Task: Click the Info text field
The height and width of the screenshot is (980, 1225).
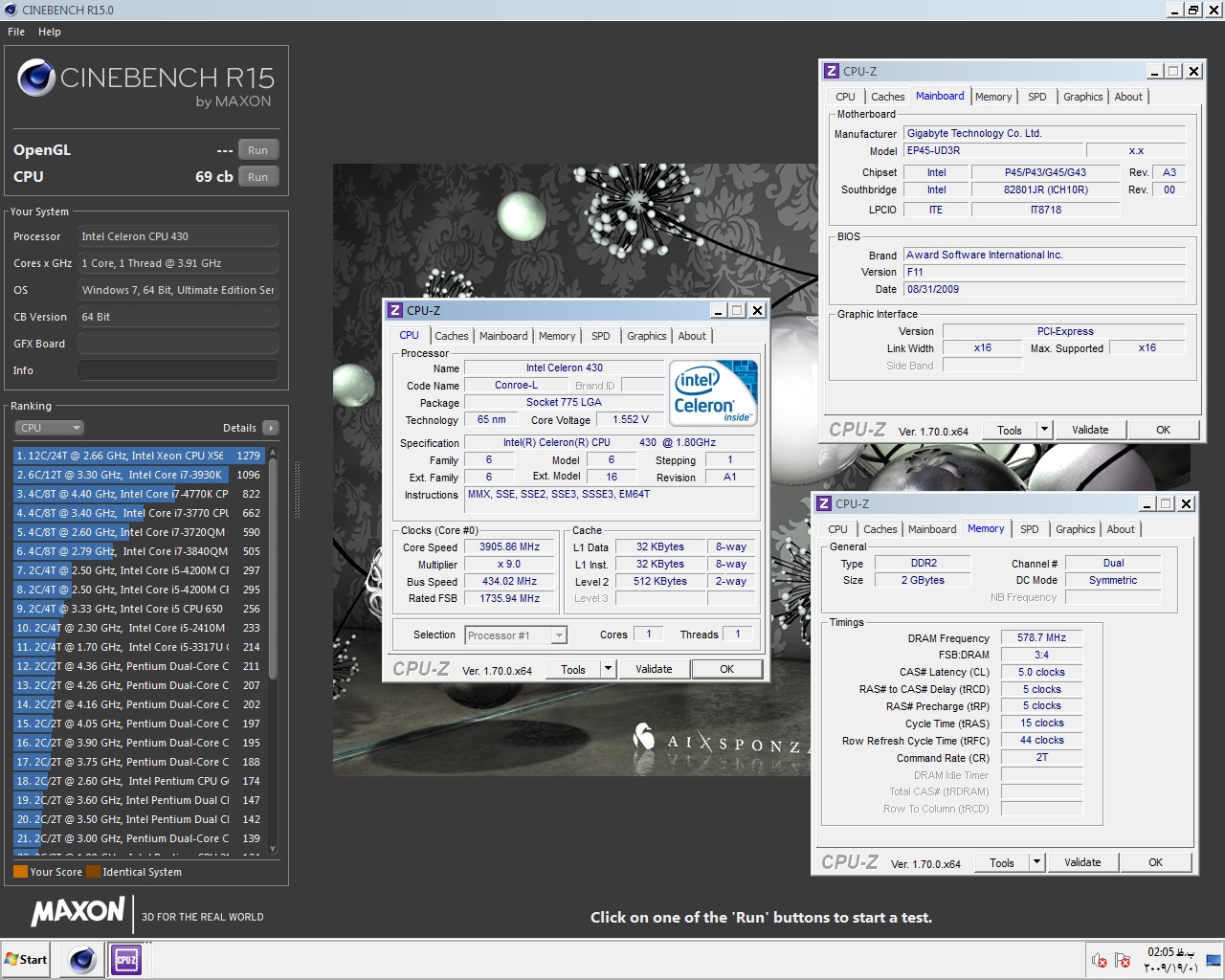Action: 178,370
